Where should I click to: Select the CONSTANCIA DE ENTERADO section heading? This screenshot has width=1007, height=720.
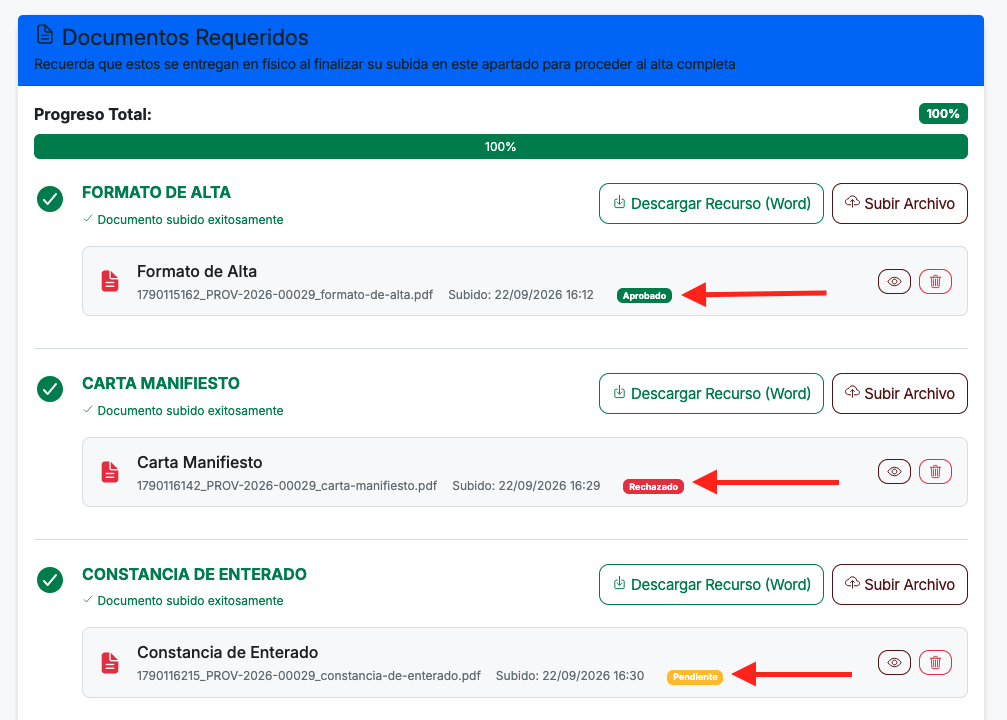tap(194, 574)
